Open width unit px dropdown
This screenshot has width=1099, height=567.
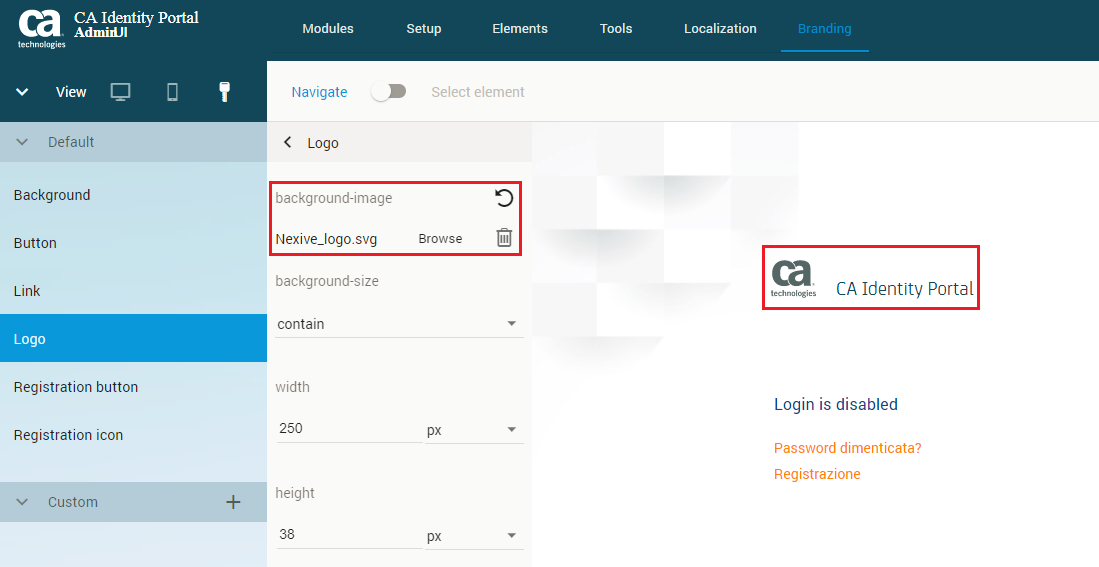[474, 430]
